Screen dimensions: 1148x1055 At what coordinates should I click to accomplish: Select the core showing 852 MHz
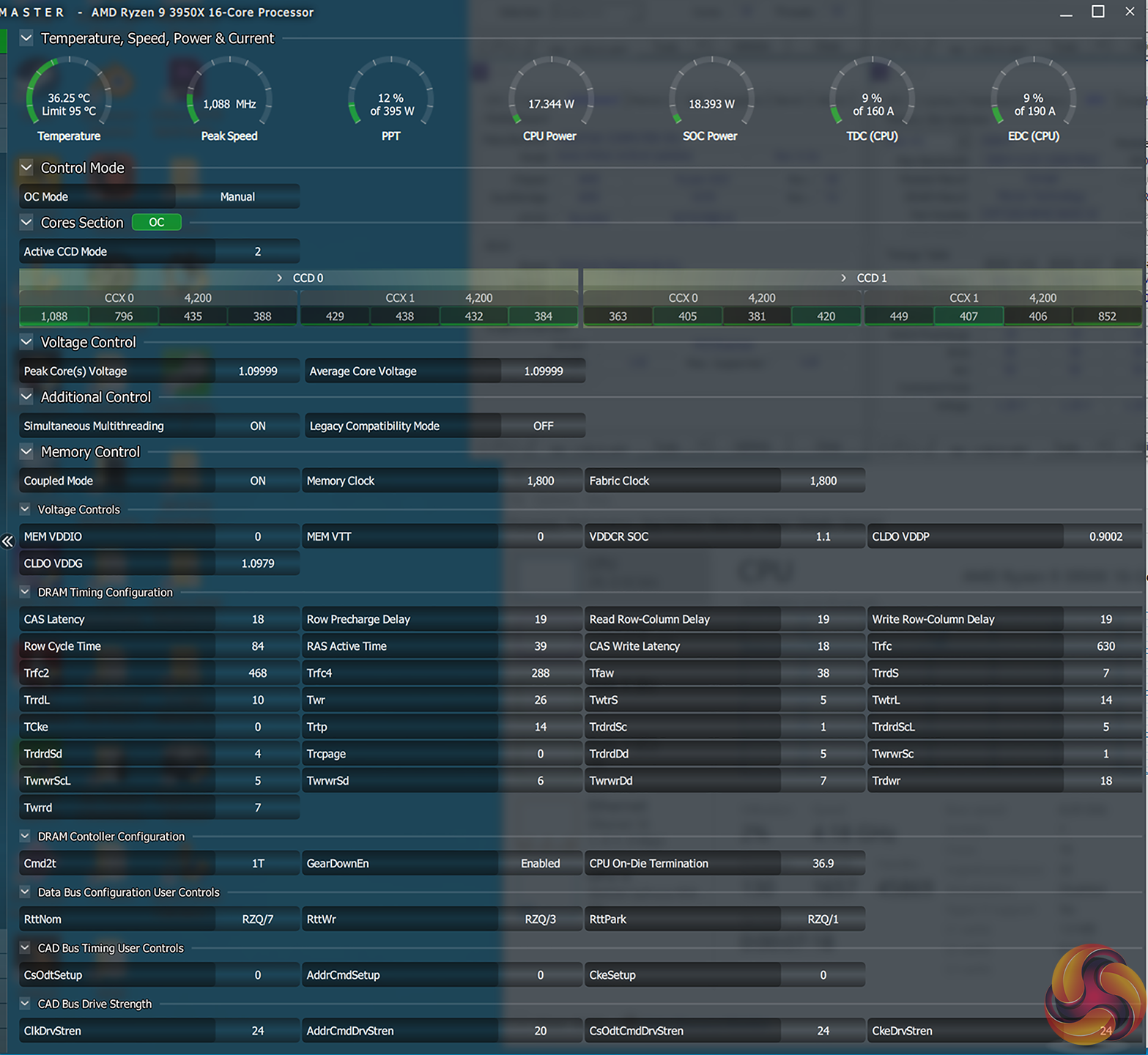point(1107,316)
